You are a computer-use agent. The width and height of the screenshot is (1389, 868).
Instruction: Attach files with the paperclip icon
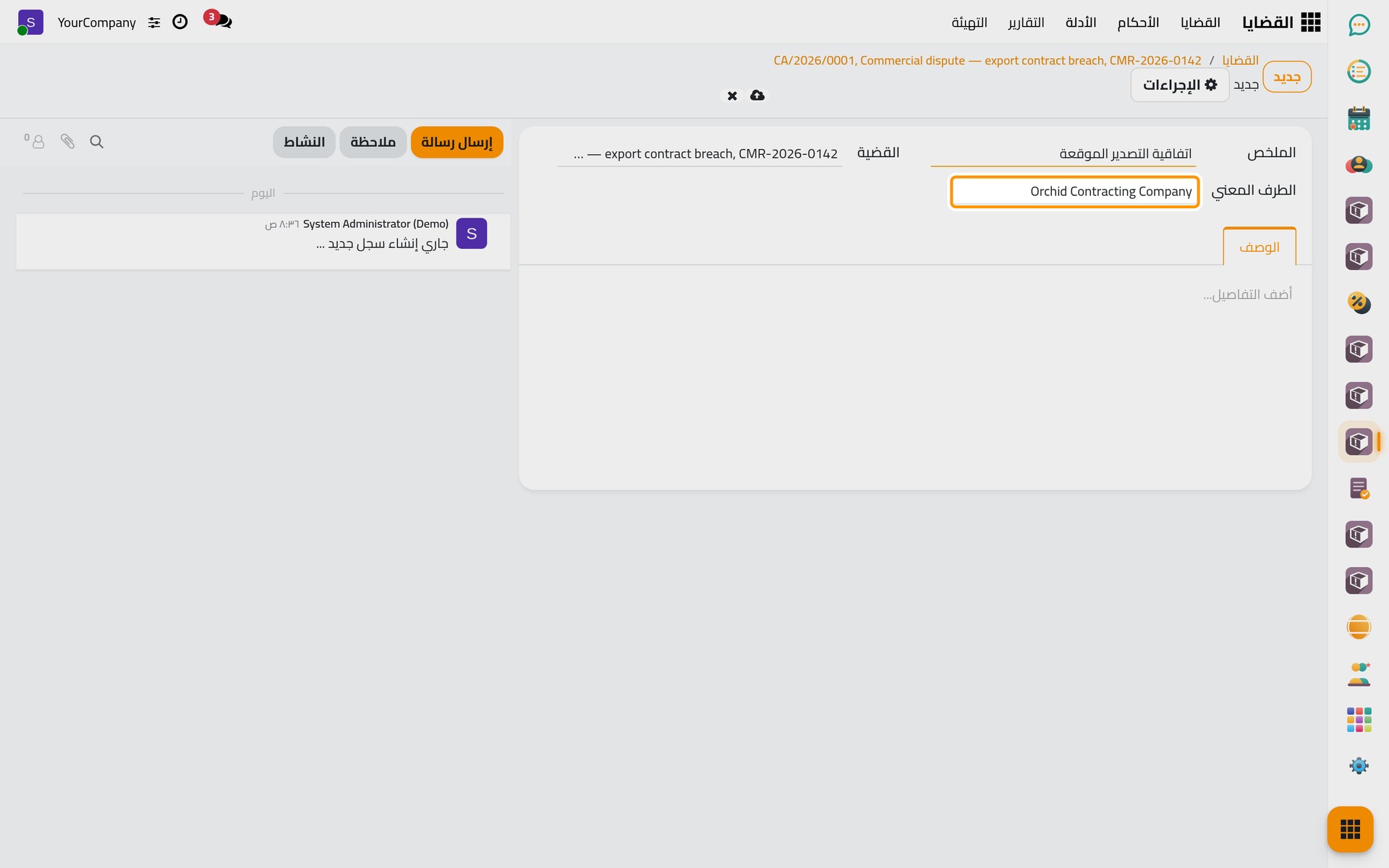[67, 142]
